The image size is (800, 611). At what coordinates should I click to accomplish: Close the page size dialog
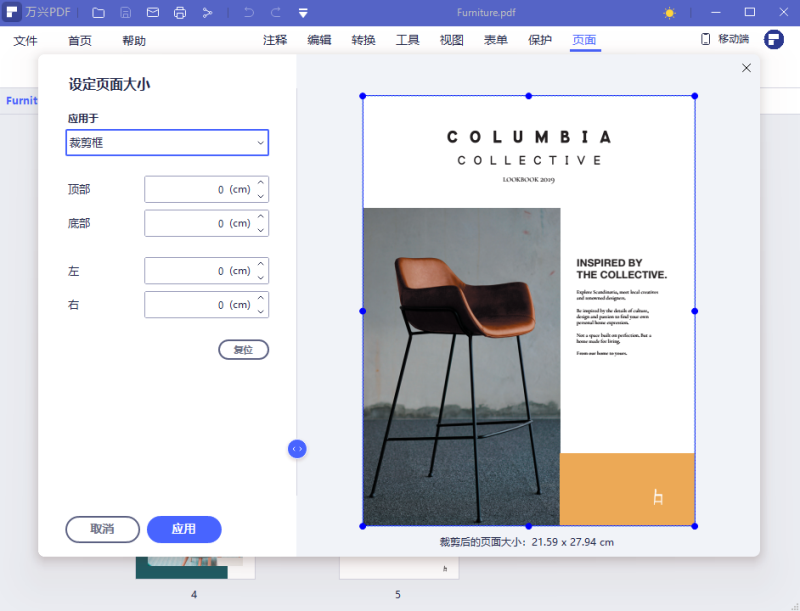pos(746,68)
